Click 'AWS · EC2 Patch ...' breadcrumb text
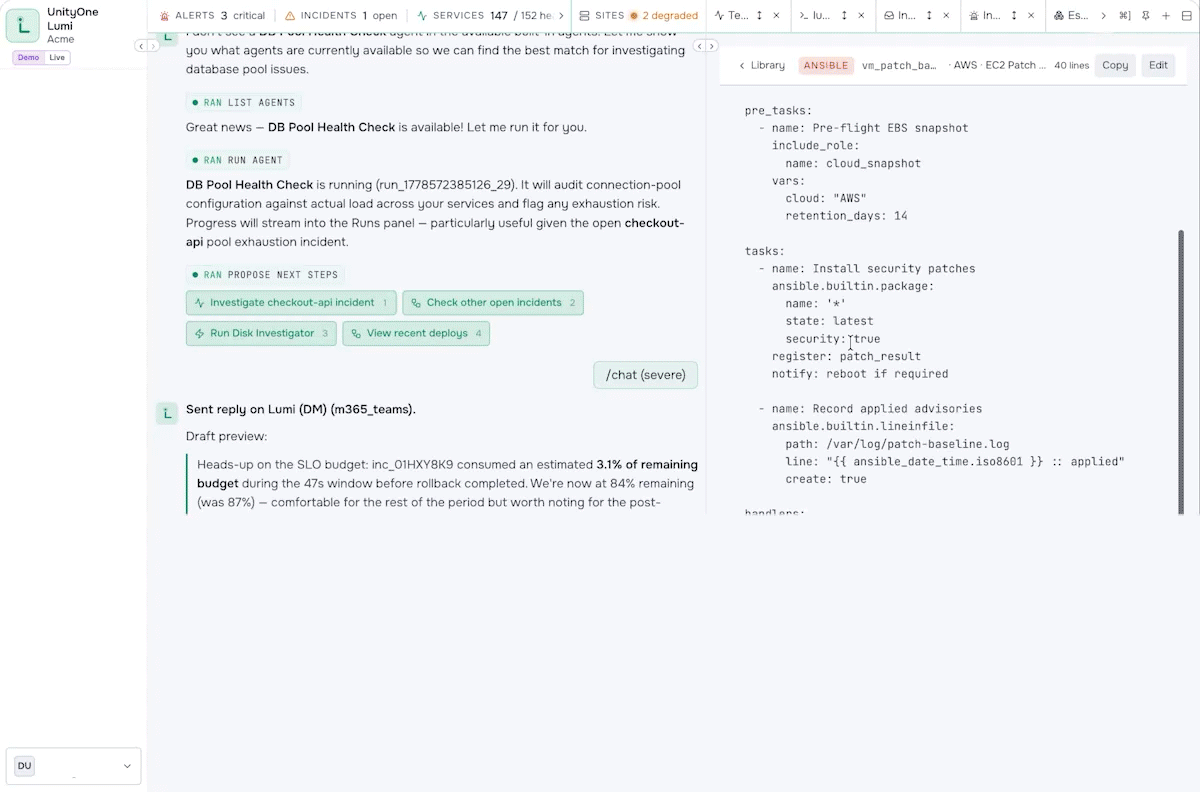 pyautogui.click(x=997, y=65)
